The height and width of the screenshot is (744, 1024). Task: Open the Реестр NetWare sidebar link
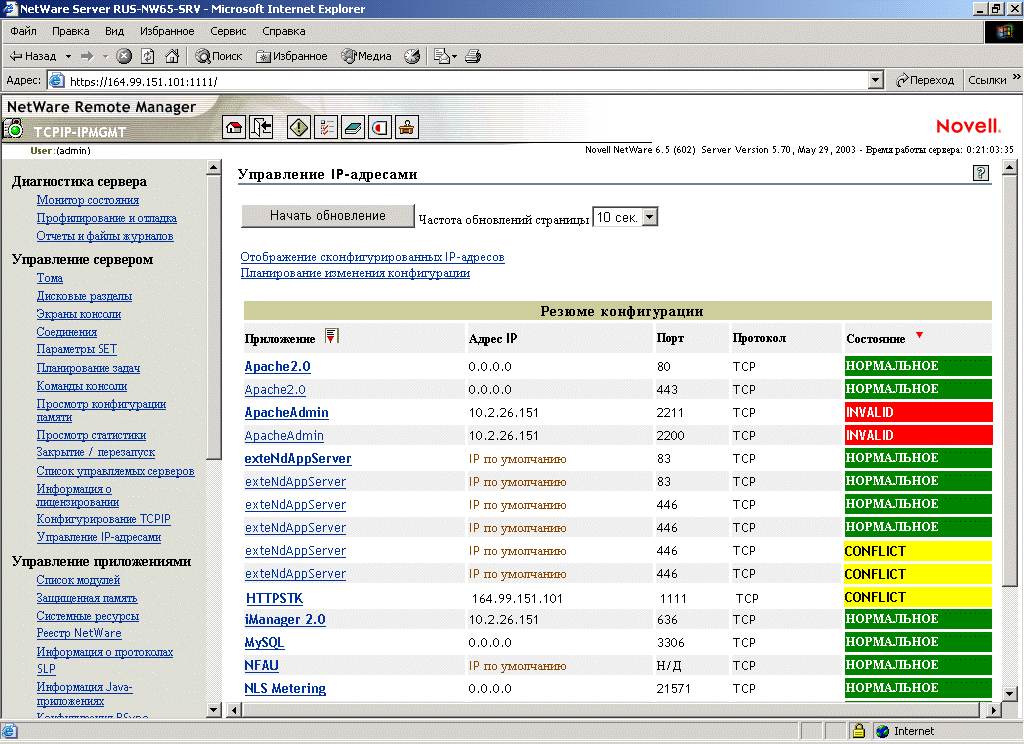[79, 633]
